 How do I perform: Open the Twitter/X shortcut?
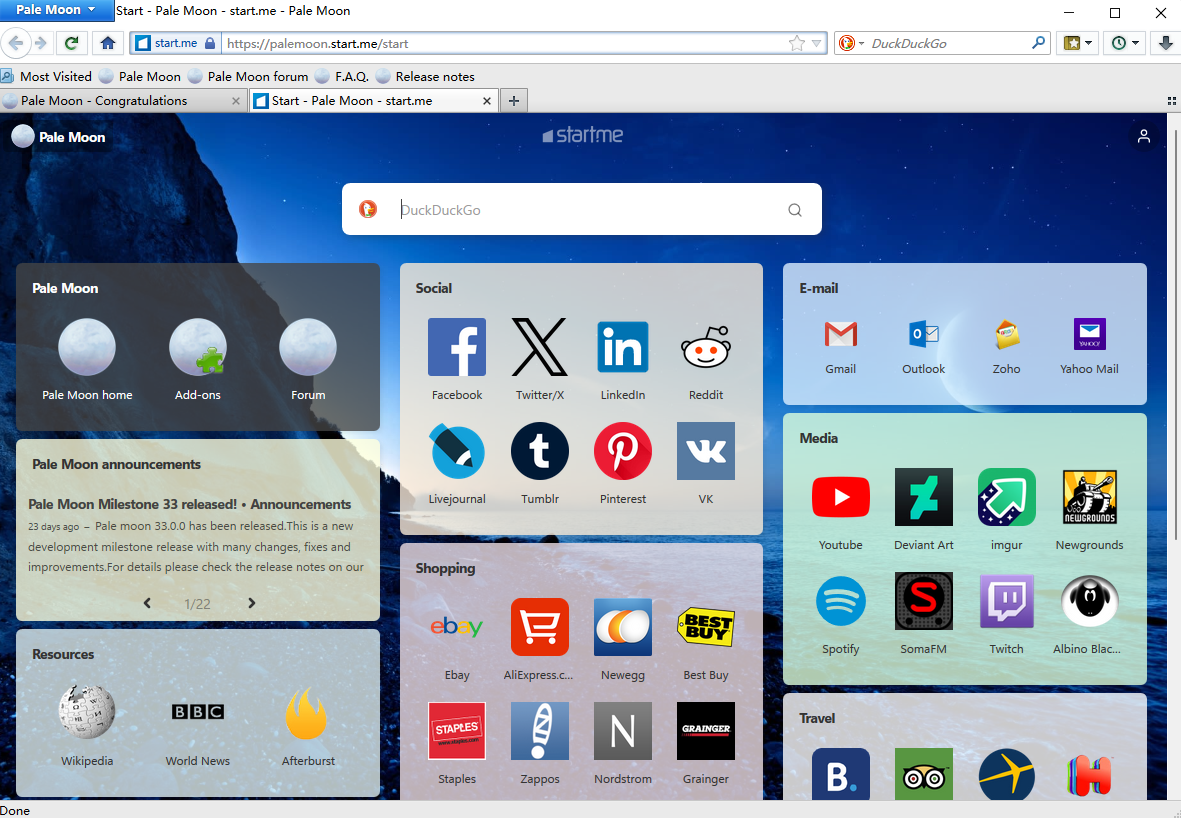point(539,347)
